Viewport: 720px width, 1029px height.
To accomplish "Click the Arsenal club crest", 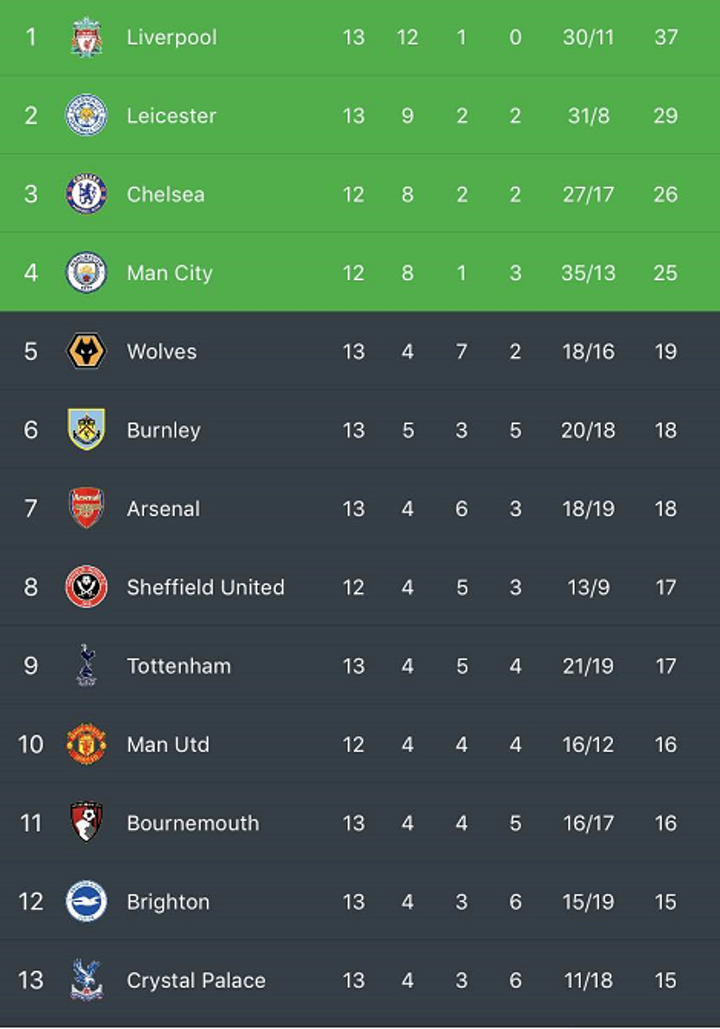I will coord(86,508).
